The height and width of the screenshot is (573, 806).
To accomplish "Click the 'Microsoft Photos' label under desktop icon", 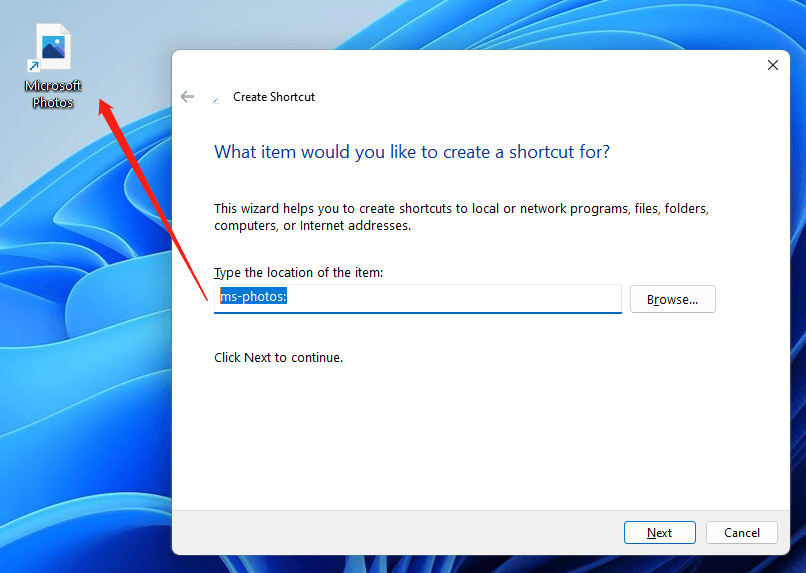I will pyautogui.click(x=53, y=94).
